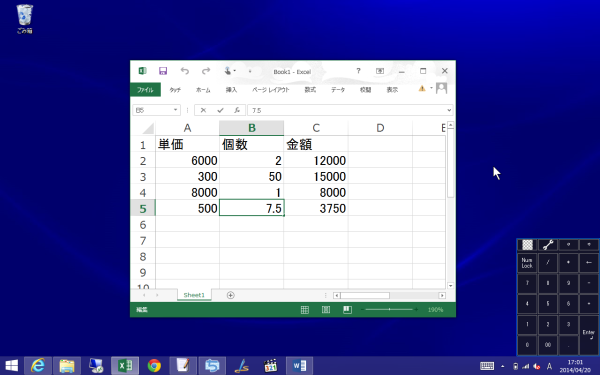Switch to Page Layout view
The image size is (600, 375).
[326, 310]
